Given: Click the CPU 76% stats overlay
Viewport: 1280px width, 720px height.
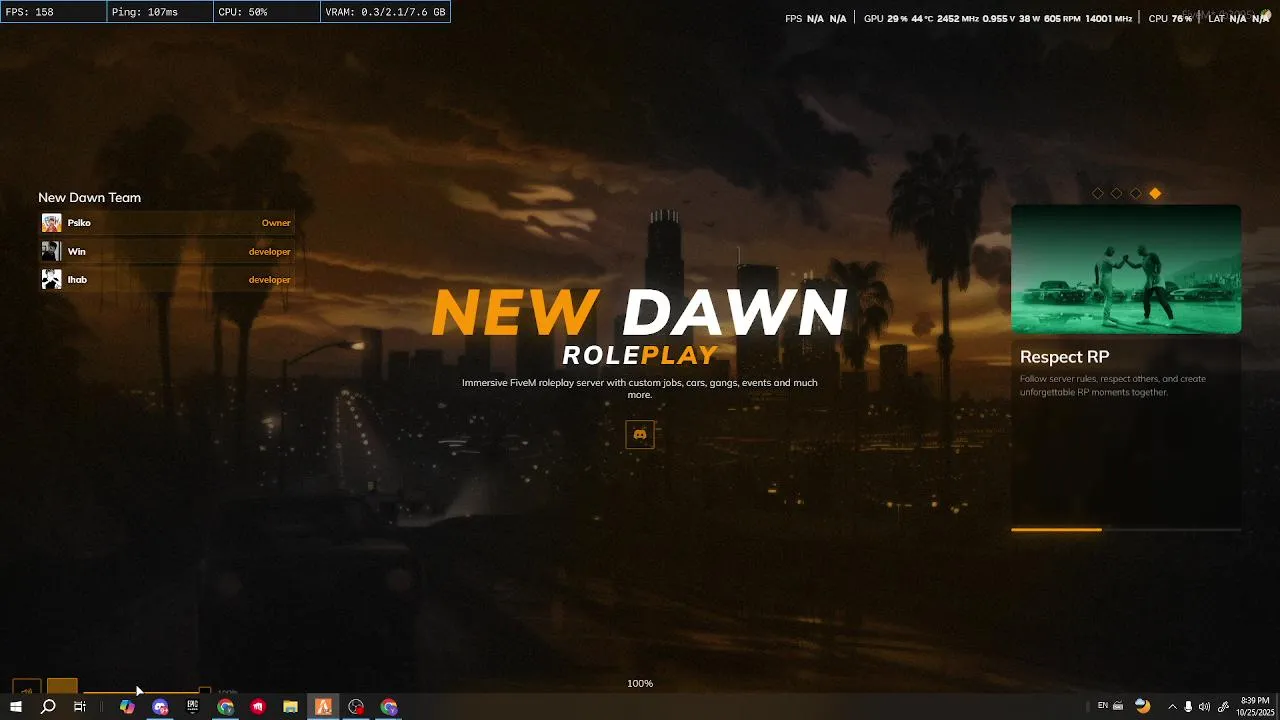Looking at the screenshot, I should coord(1170,18).
